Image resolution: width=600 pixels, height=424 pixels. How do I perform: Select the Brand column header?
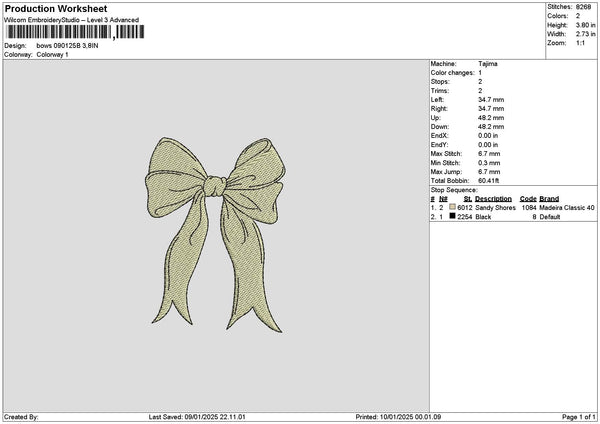549,198
